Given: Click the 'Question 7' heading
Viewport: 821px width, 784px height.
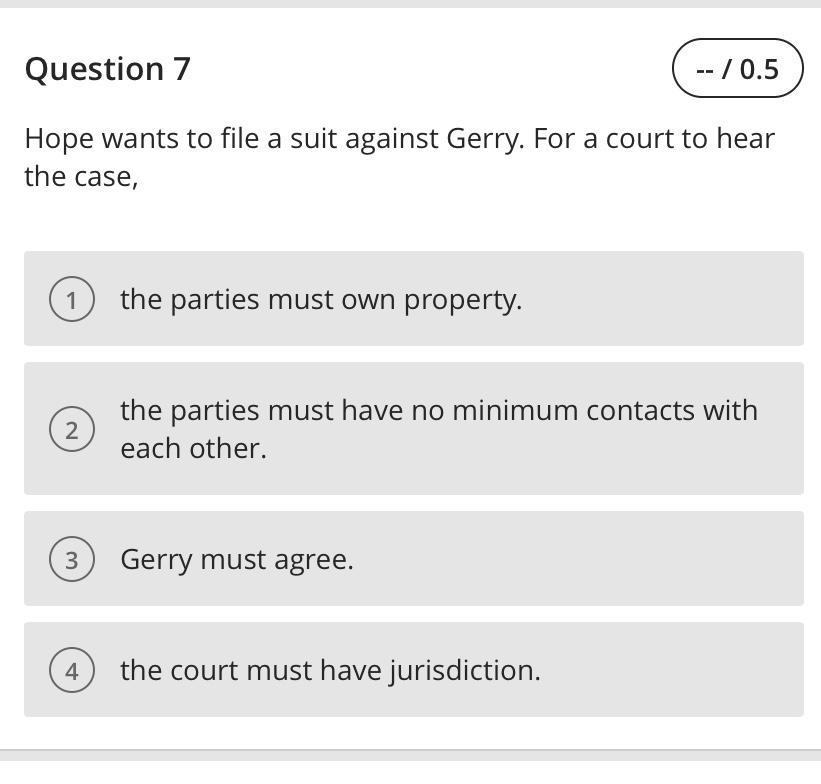Looking at the screenshot, I should (x=108, y=69).
